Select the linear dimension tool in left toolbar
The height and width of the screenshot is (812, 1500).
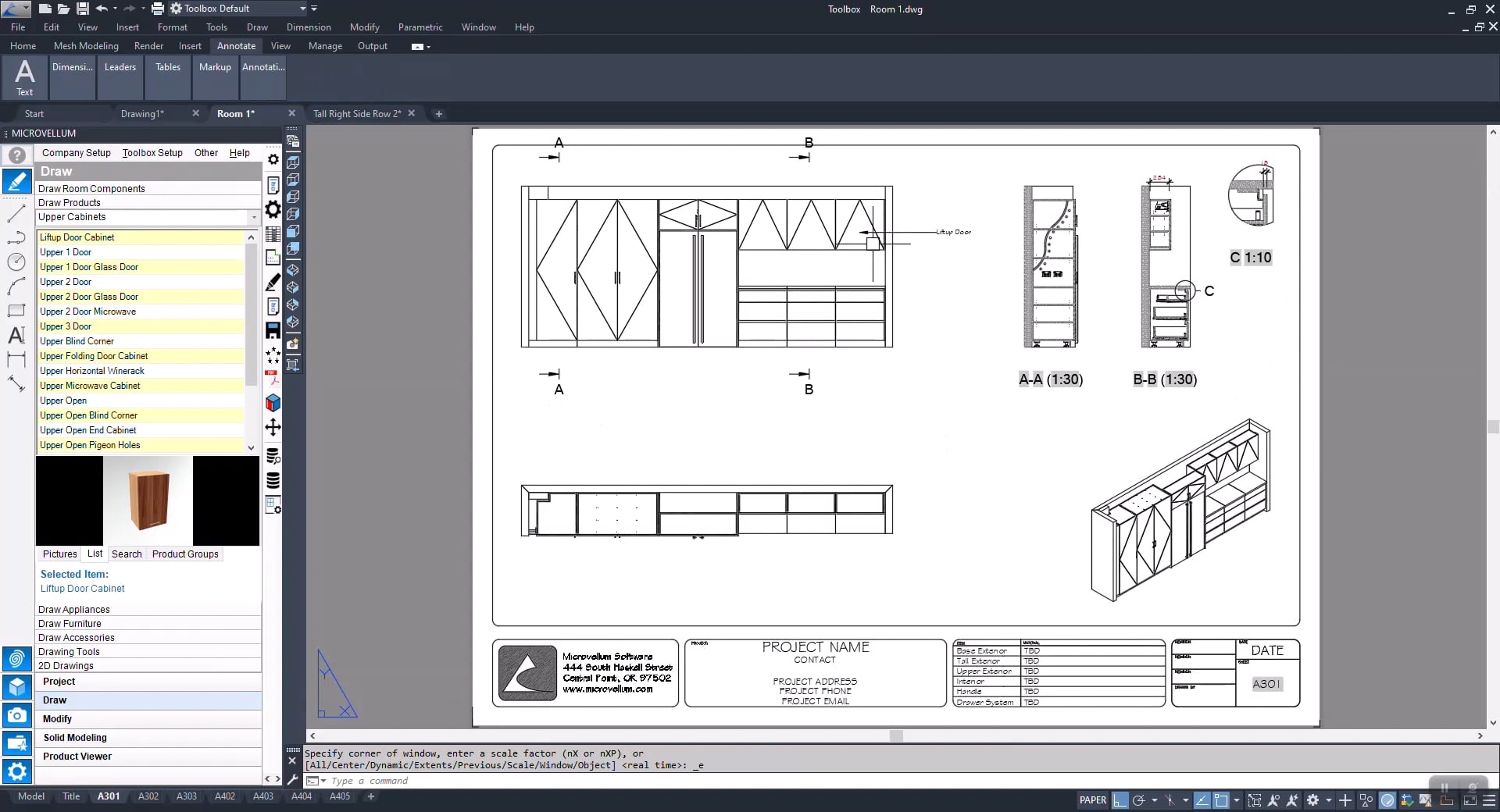tap(16, 359)
